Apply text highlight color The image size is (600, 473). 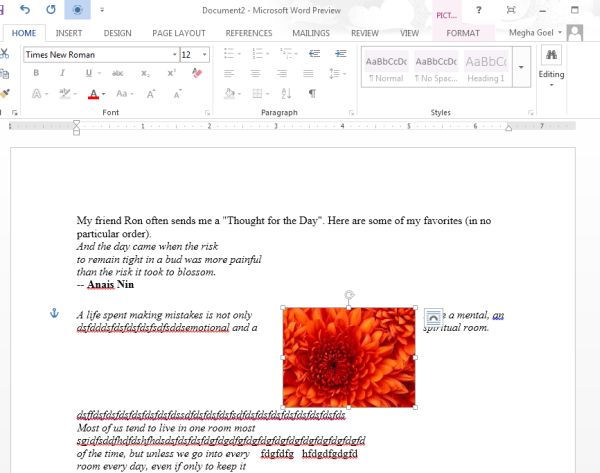click(65, 94)
